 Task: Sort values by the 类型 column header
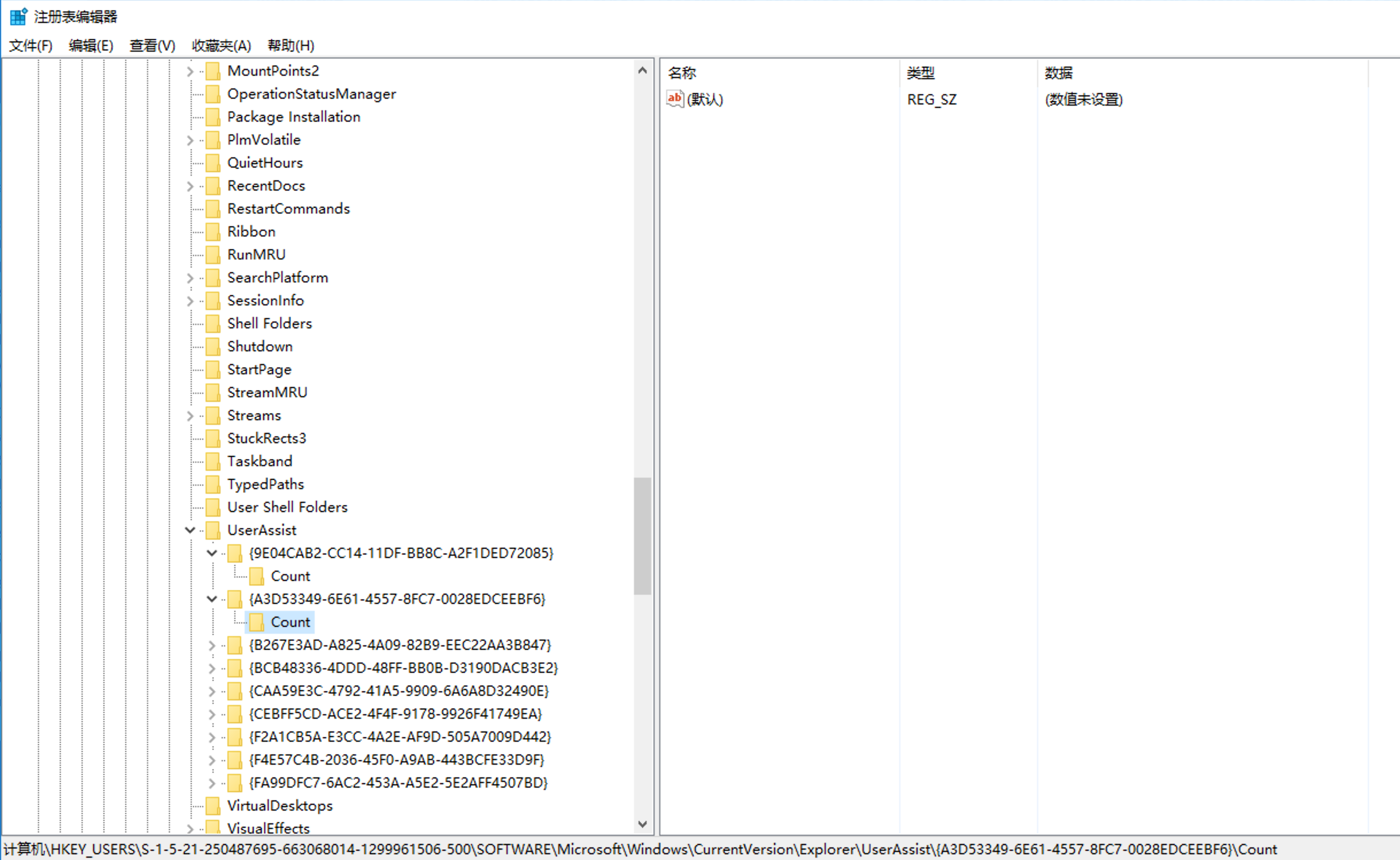point(920,73)
